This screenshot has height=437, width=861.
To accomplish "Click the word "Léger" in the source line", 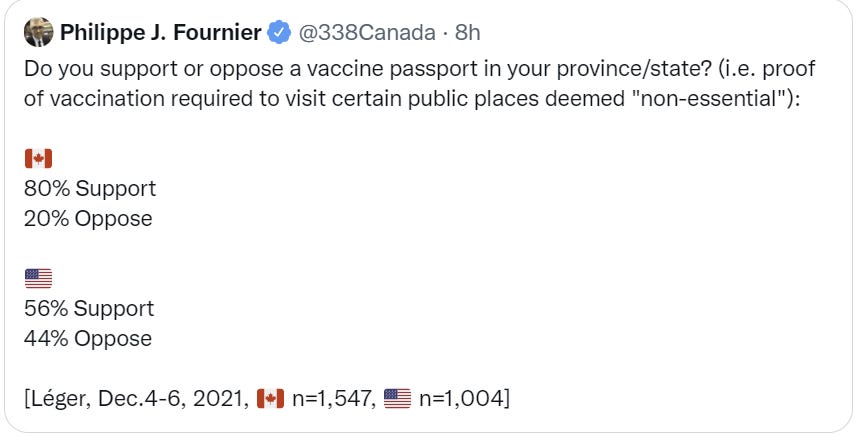I will [58, 399].
